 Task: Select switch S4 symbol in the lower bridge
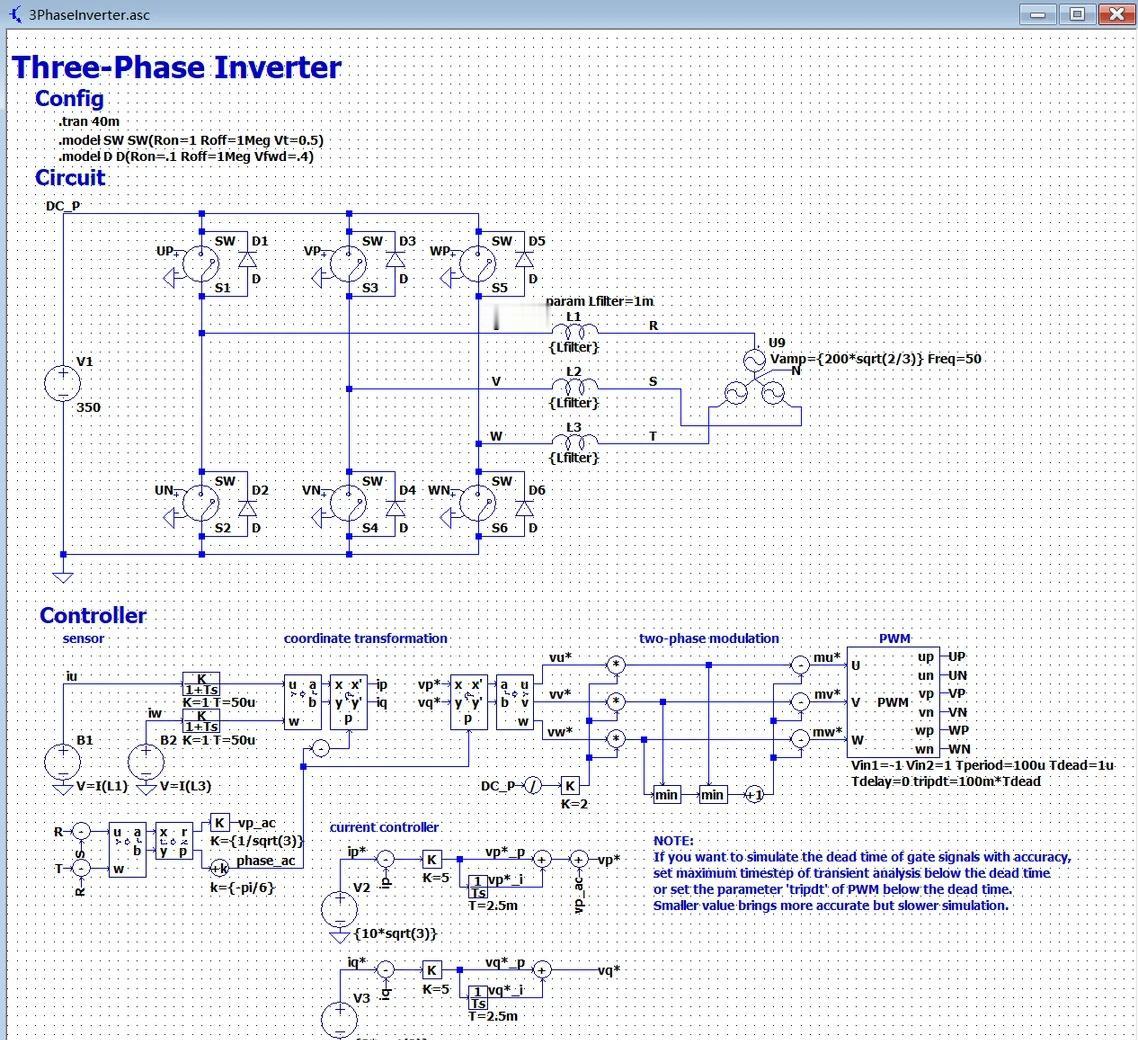[x=348, y=504]
